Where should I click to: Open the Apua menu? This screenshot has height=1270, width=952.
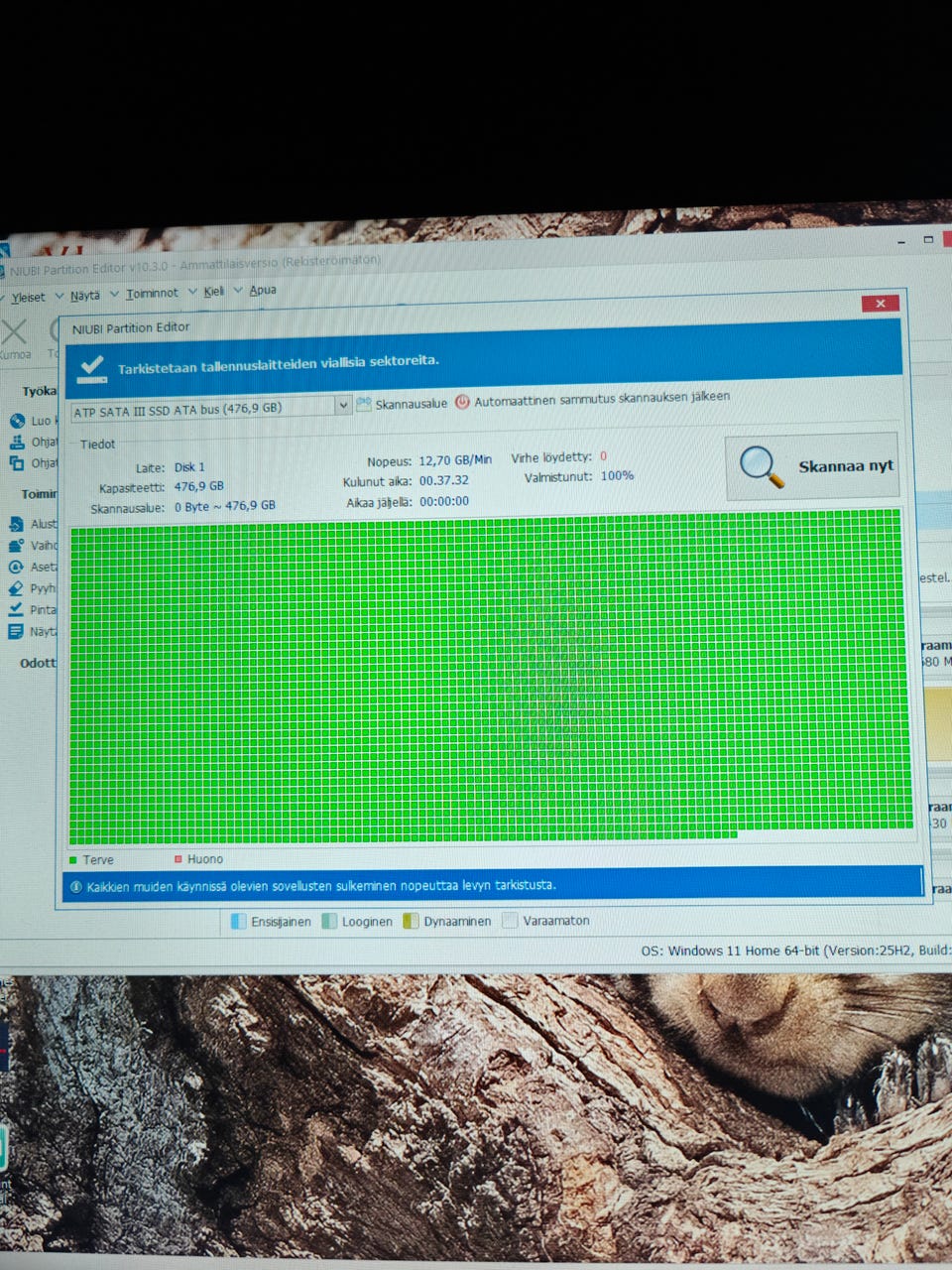[x=263, y=290]
